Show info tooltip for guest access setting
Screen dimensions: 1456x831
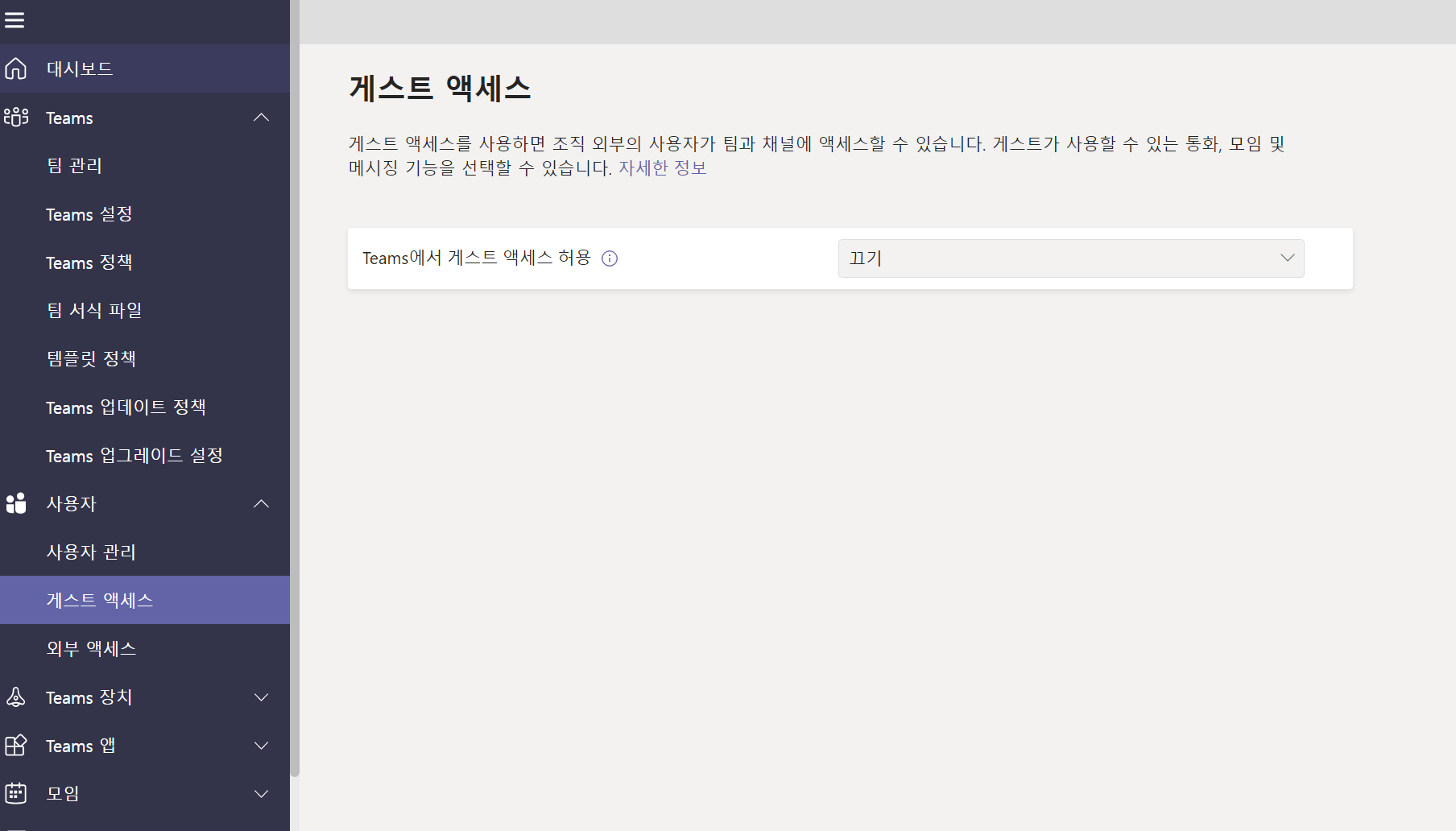point(610,258)
